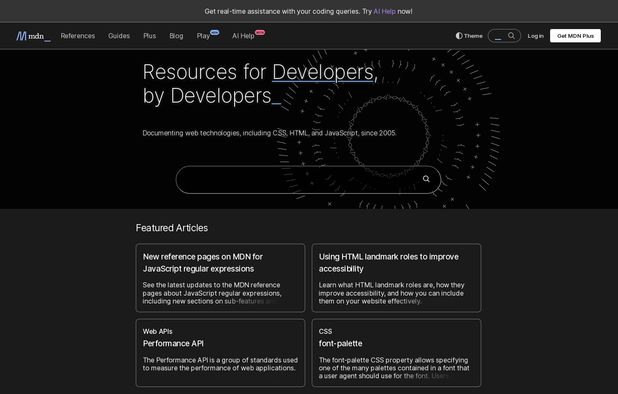Follow the AI Help link in the top banner
618x394 pixels.
click(x=384, y=11)
